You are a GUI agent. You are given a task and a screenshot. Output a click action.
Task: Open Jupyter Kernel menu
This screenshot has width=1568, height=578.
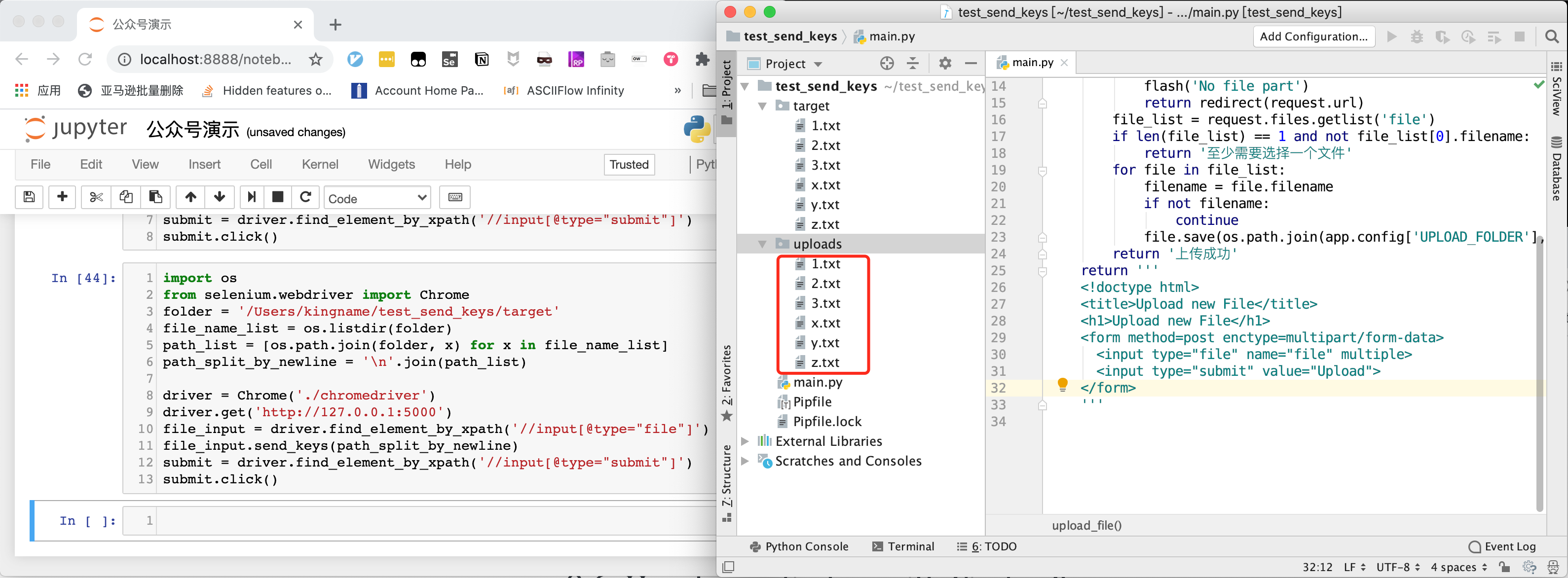pyautogui.click(x=320, y=164)
